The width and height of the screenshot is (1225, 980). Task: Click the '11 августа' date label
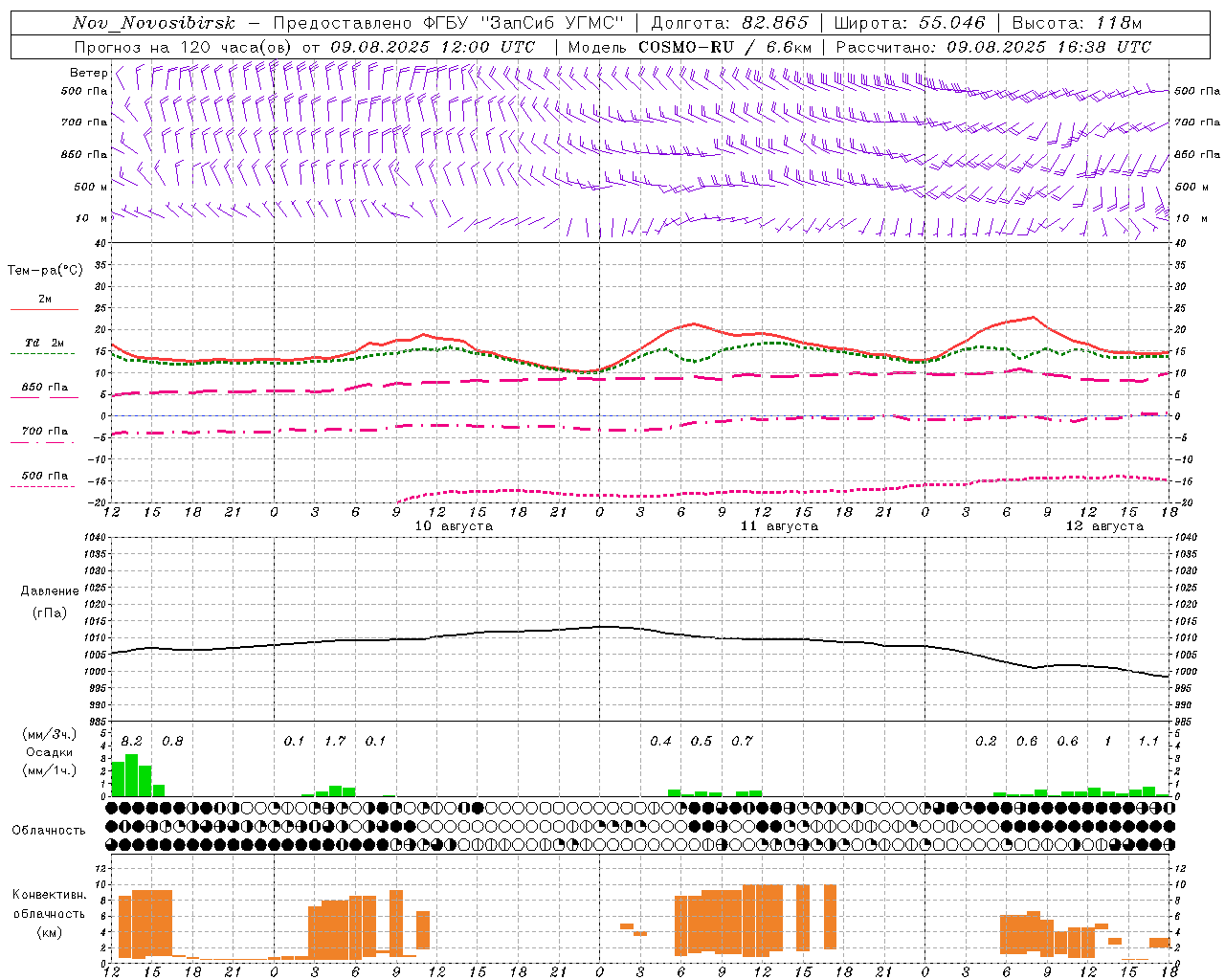click(779, 526)
